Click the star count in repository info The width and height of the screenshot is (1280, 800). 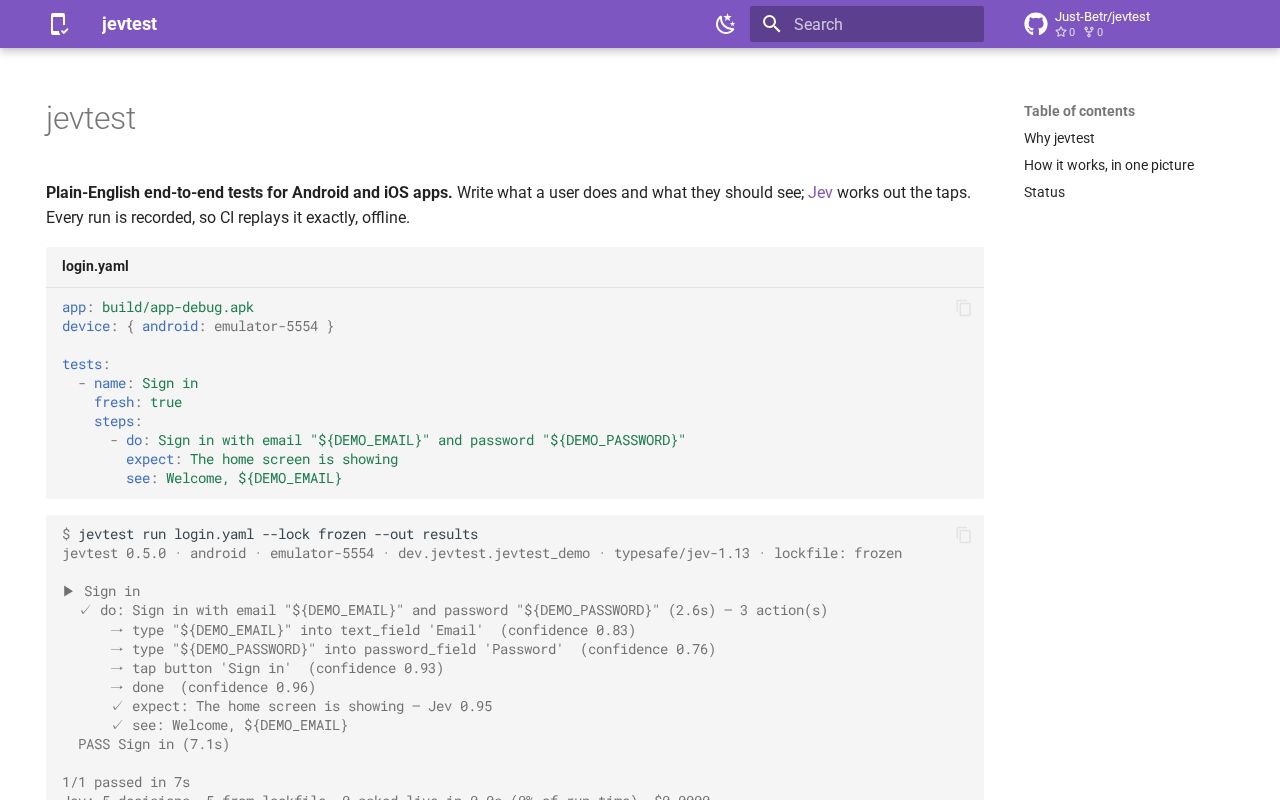tap(1065, 32)
